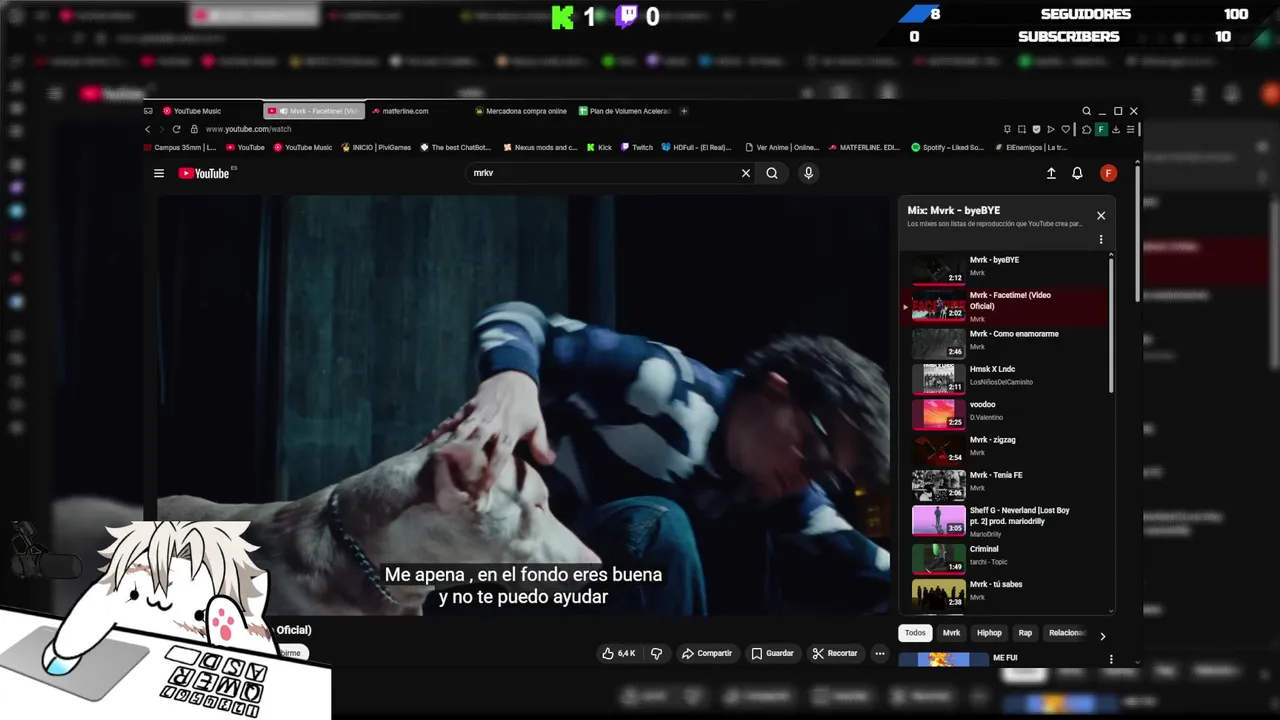1280x720 pixels.
Task: Open the browser downloads icon
Action: (x=1116, y=129)
